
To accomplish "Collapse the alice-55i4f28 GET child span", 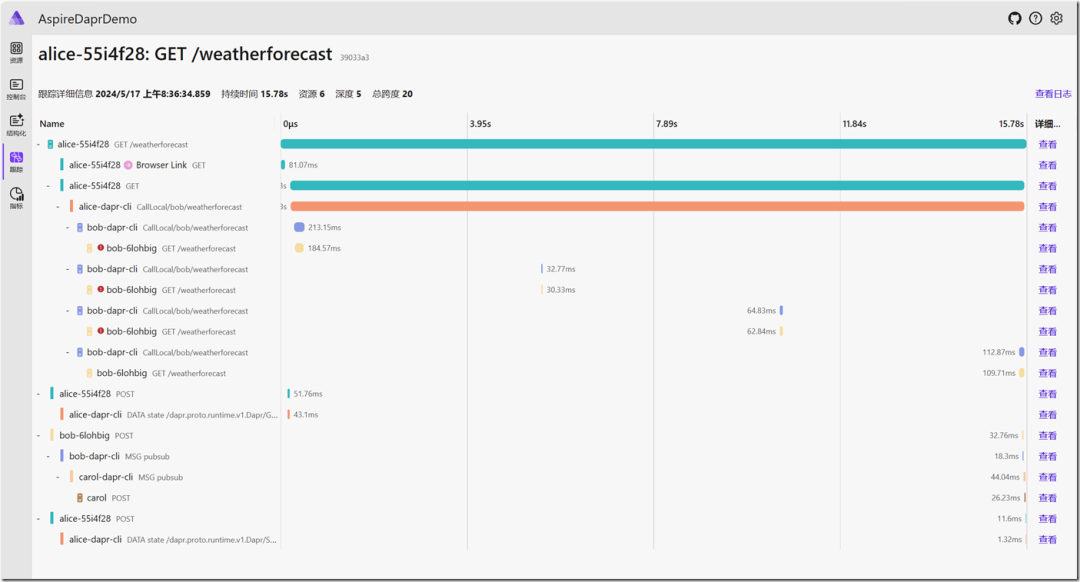I will point(48,186).
